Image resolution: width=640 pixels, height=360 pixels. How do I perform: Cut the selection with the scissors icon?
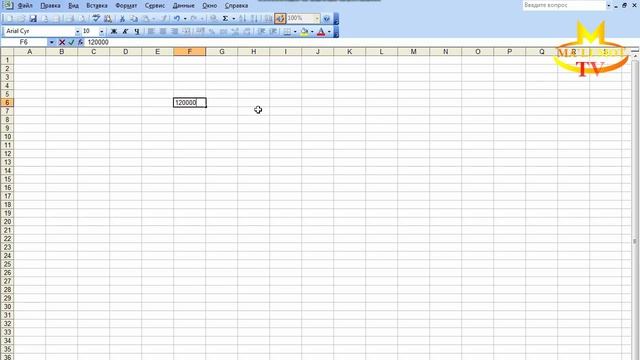[122, 18]
